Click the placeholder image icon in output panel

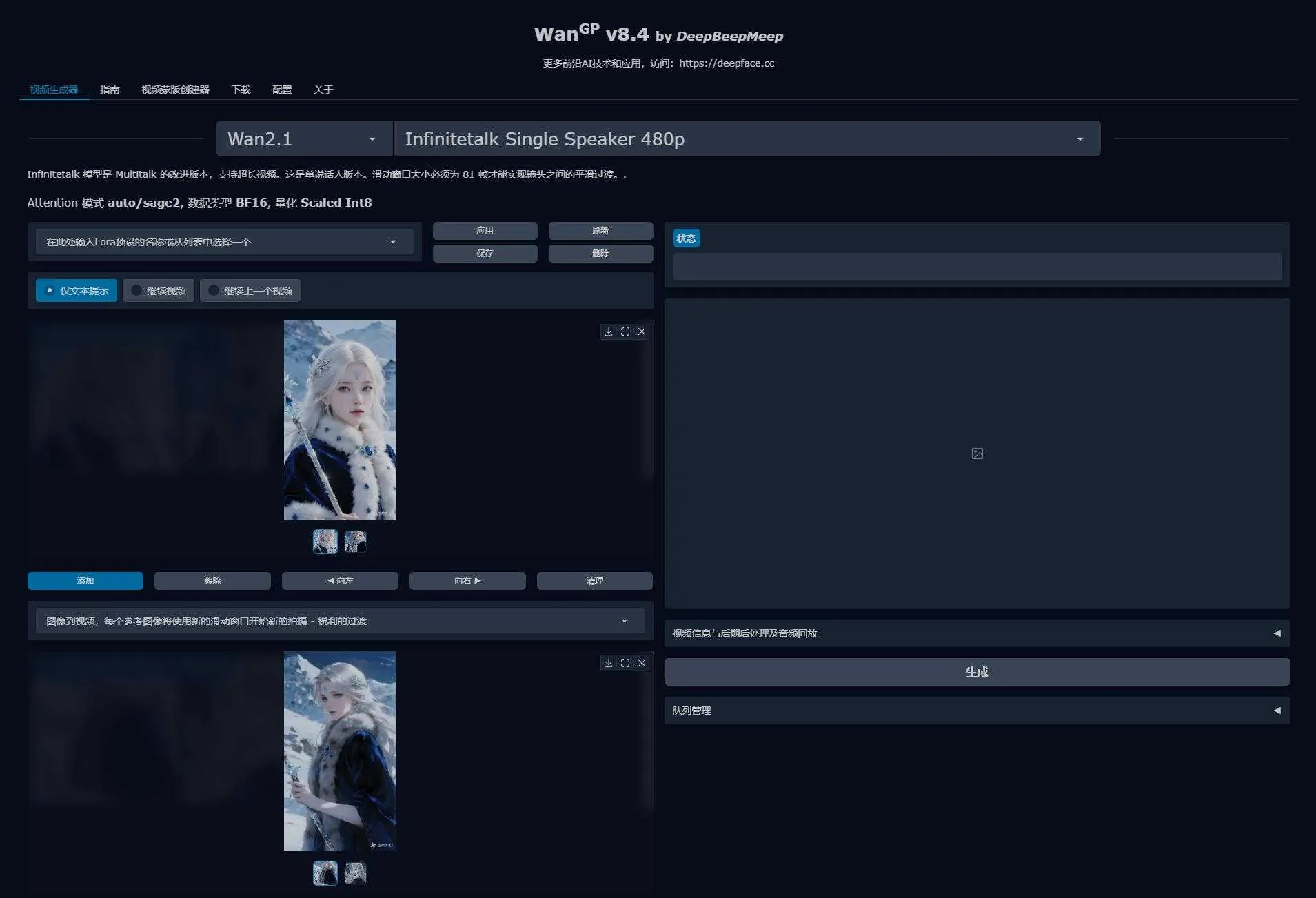point(977,453)
